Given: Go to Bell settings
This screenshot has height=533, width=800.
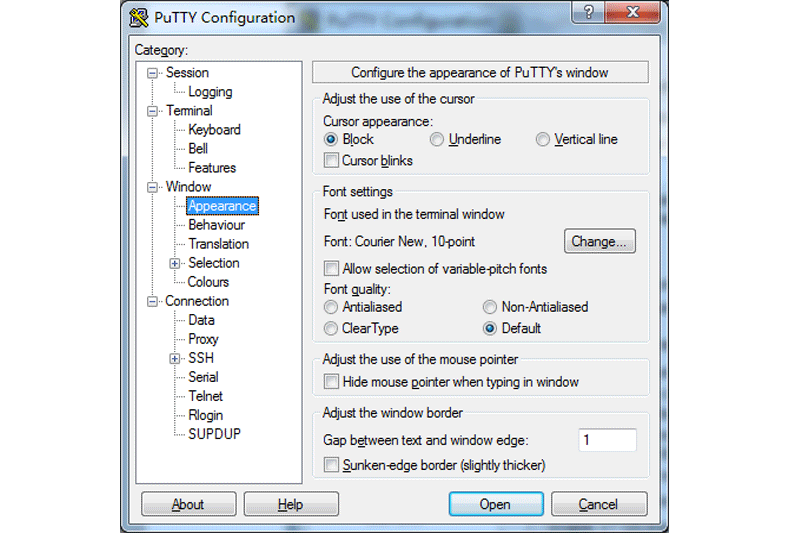Looking at the screenshot, I should click(198, 148).
